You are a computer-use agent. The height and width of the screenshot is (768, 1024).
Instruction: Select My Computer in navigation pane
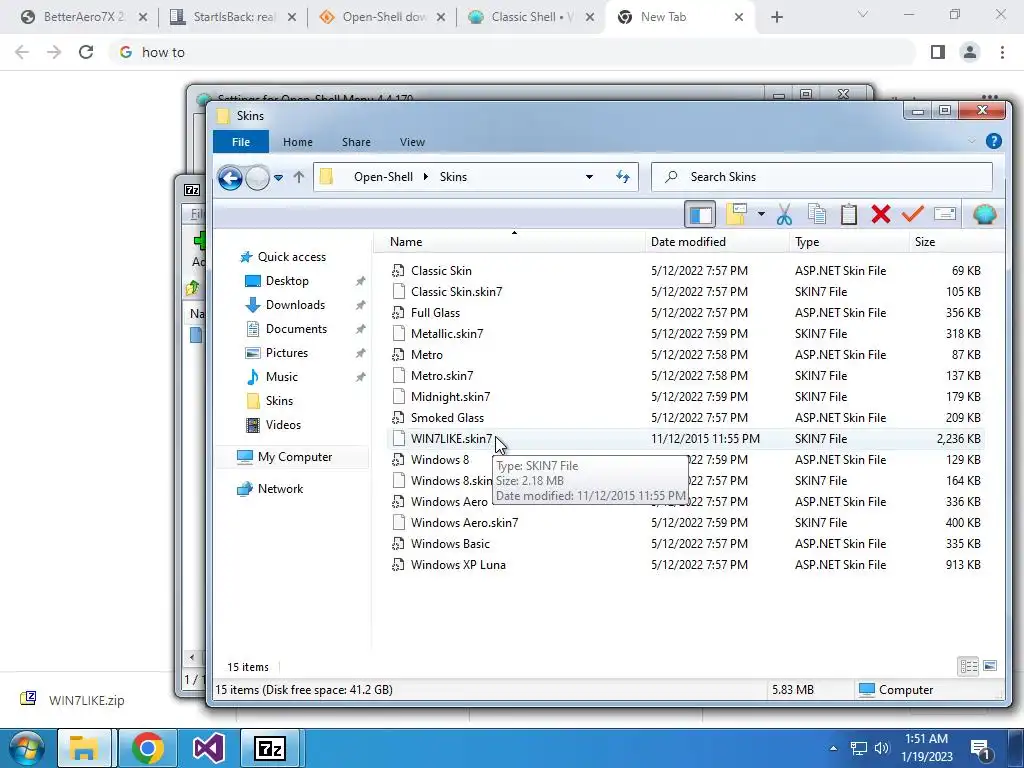tap(295, 457)
